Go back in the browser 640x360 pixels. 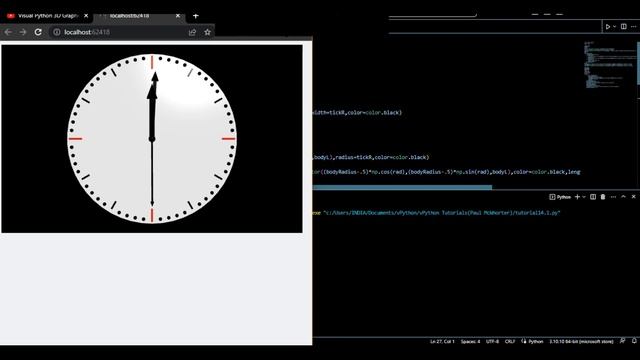coord(8,32)
